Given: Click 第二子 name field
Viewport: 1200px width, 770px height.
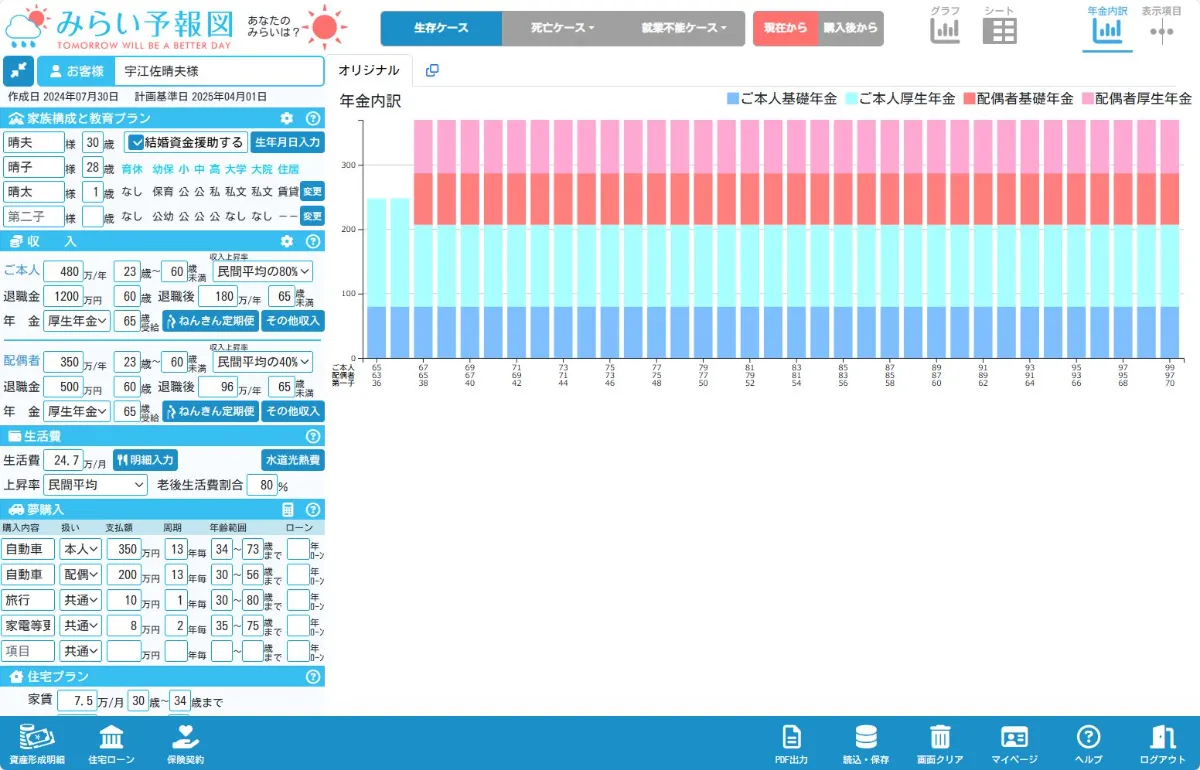Looking at the screenshot, I should 34,216.
